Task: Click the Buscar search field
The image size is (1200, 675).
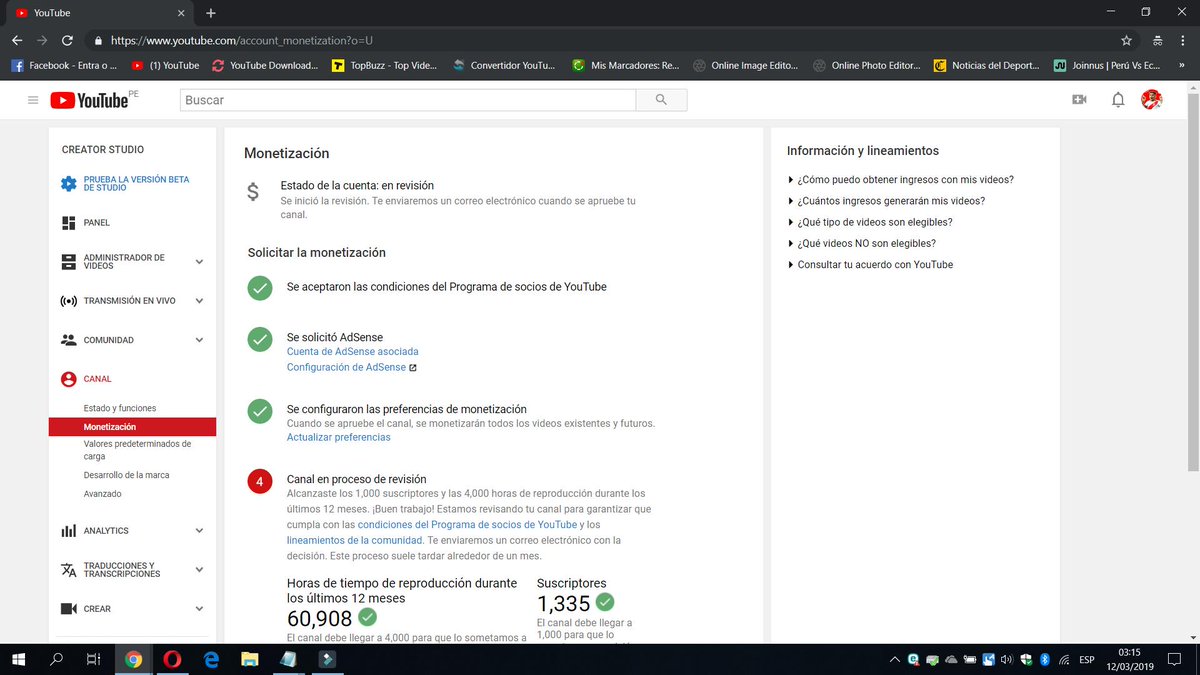Action: (x=408, y=100)
